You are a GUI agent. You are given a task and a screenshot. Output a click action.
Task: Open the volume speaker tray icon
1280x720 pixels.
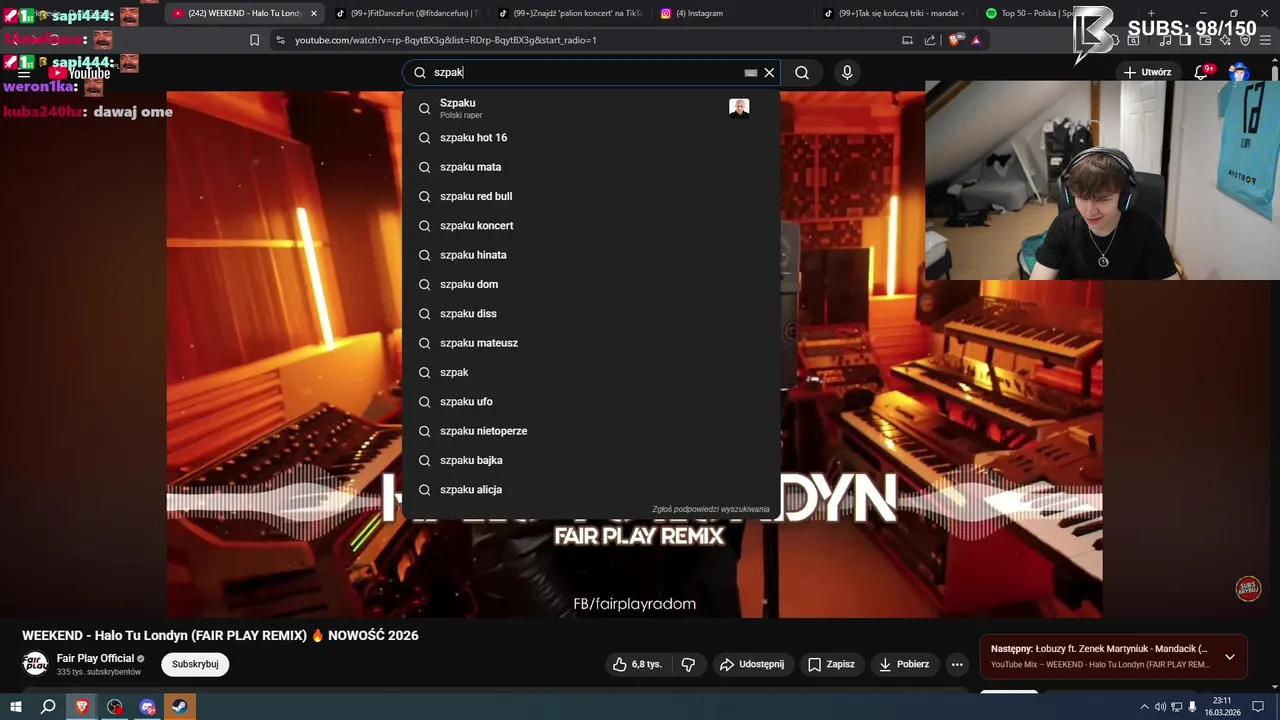pos(1160,707)
